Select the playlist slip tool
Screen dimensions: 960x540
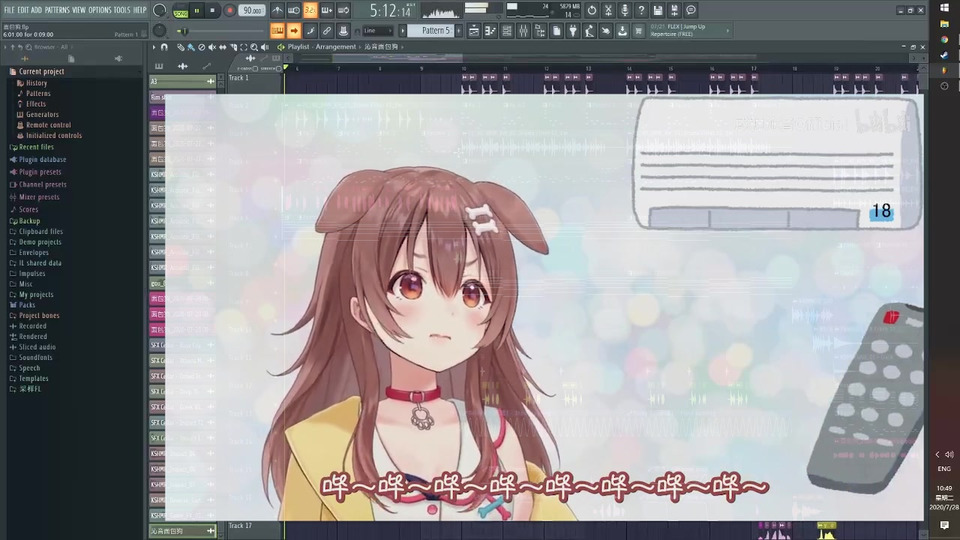(222, 47)
